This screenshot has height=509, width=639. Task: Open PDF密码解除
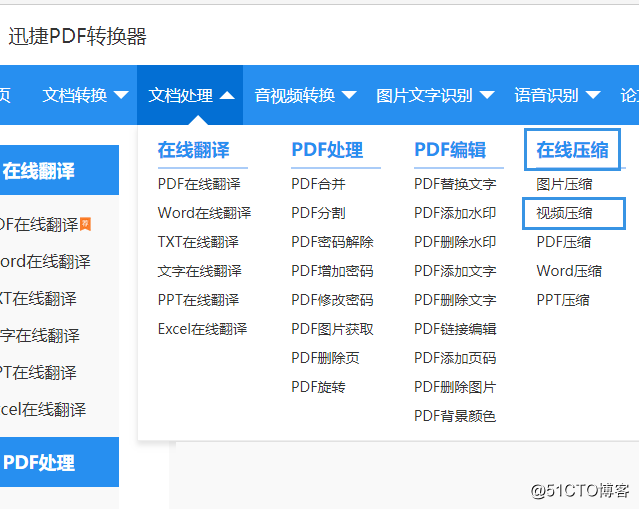332,242
